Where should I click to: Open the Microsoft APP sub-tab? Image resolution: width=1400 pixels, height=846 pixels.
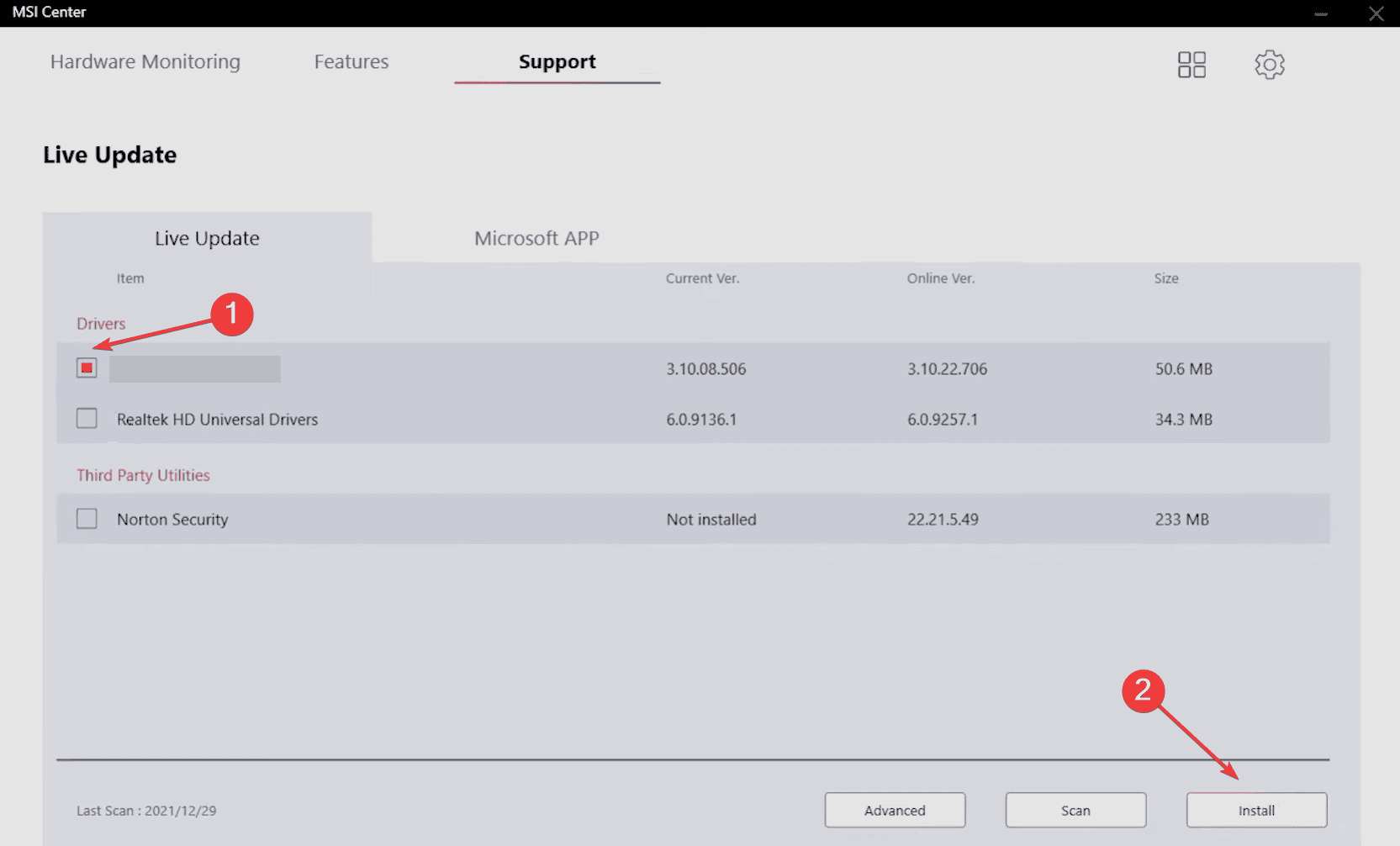pyautogui.click(x=536, y=238)
